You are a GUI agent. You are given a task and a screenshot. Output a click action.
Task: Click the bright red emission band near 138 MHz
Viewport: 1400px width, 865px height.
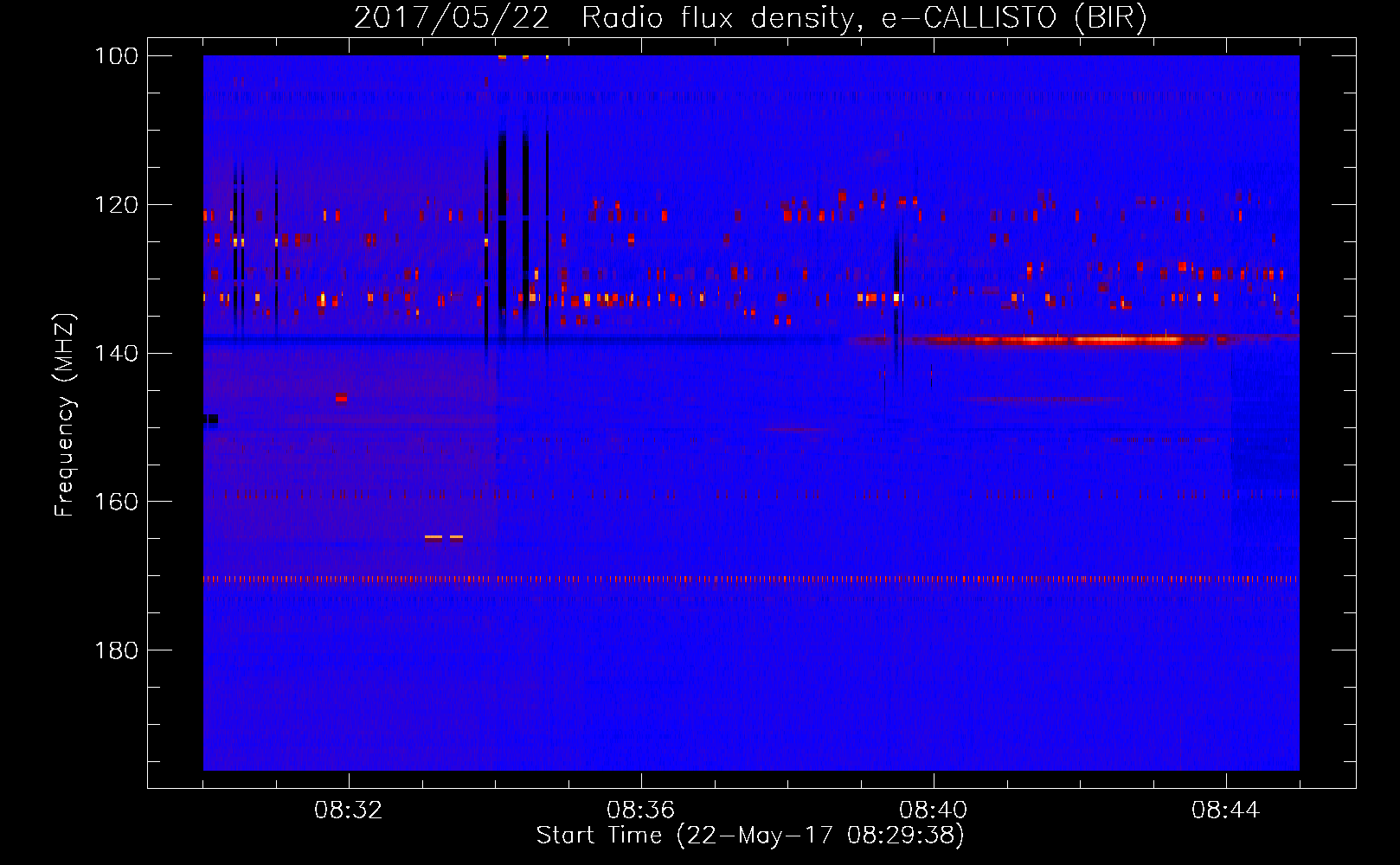coord(1047,340)
